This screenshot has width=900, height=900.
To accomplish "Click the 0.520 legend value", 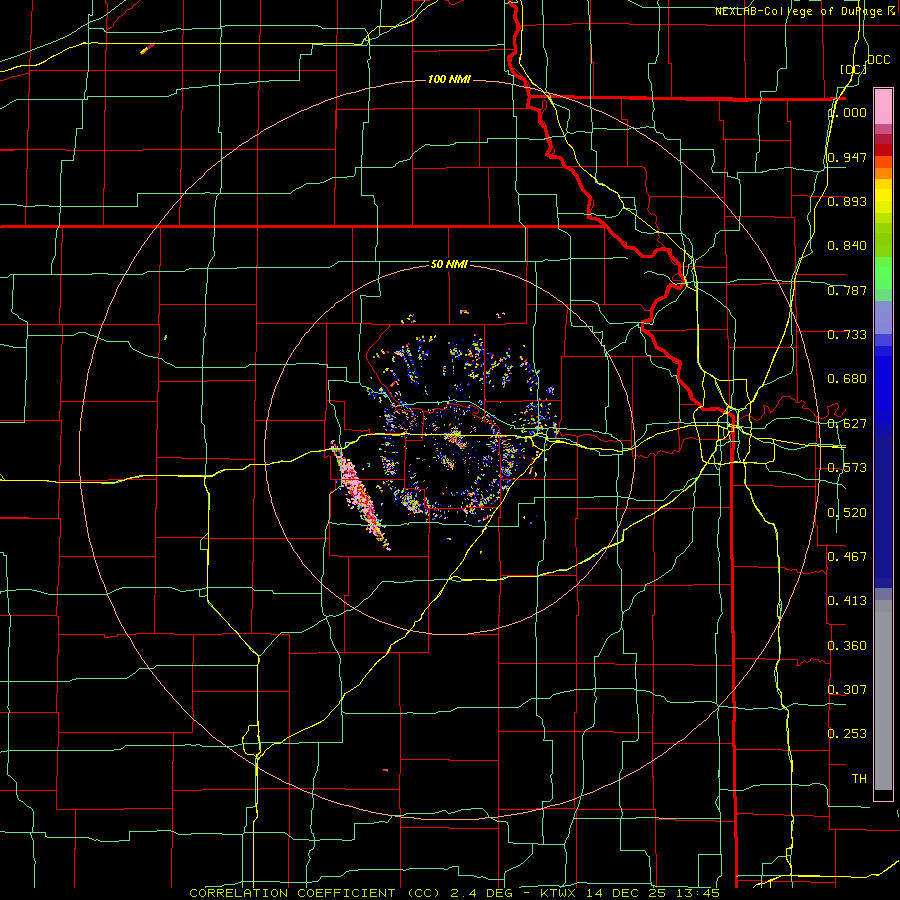I will [x=847, y=513].
